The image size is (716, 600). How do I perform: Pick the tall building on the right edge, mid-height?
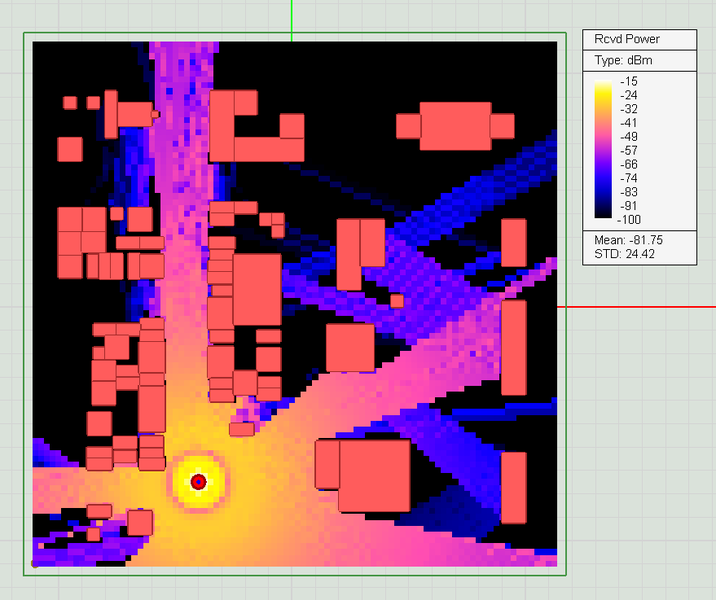(x=513, y=347)
